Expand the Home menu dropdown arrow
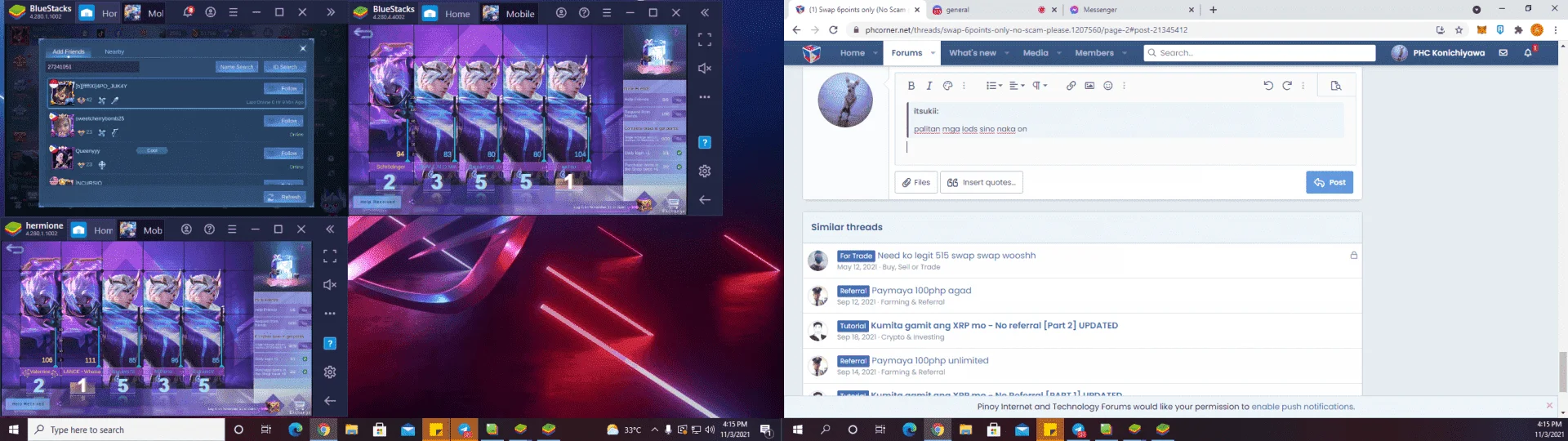 875,53
